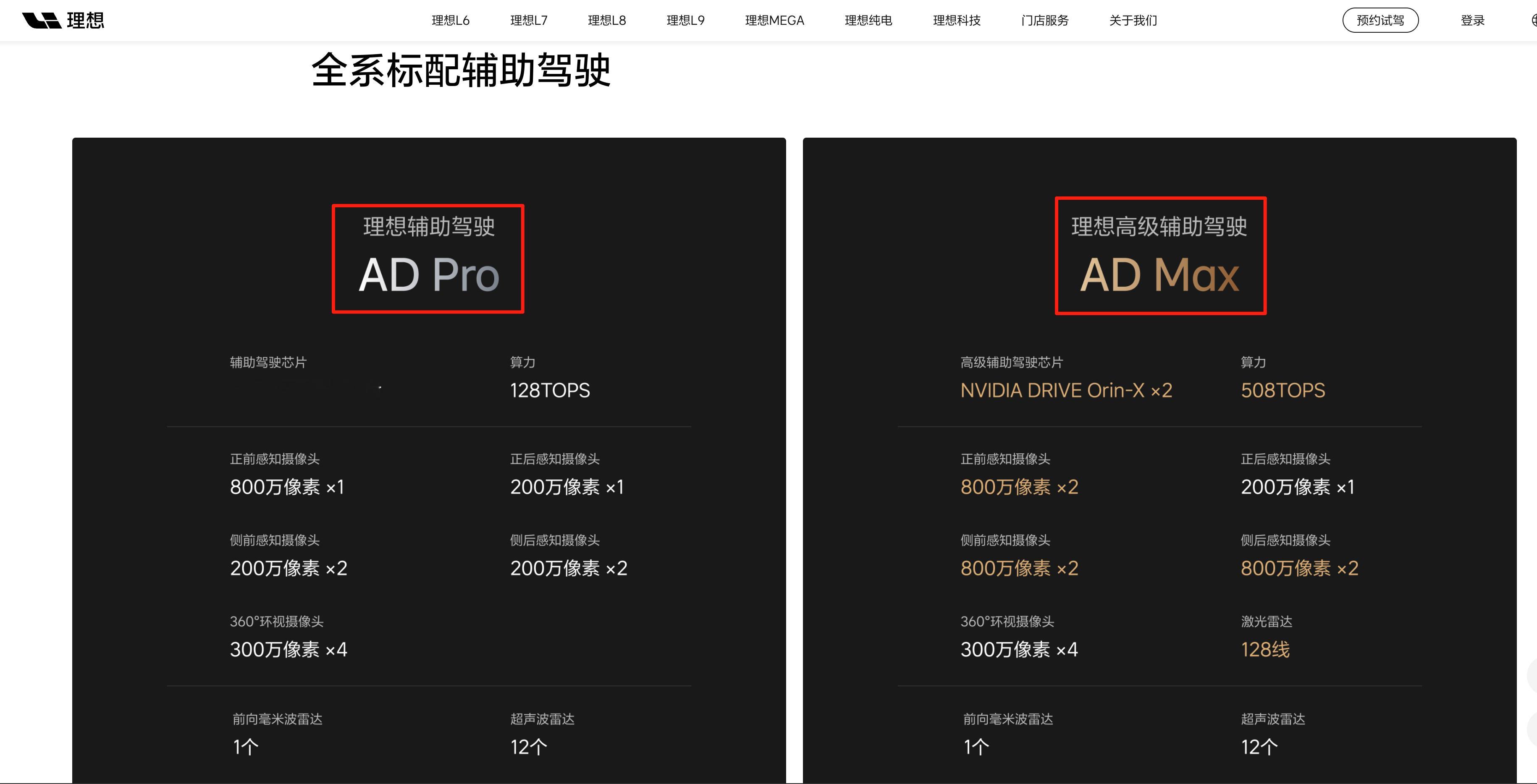Click 200万像素 ×1 in AD Max card
The height and width of the screenshot is (784, 1537).
pyautogui.click(x=1298, y=487)
